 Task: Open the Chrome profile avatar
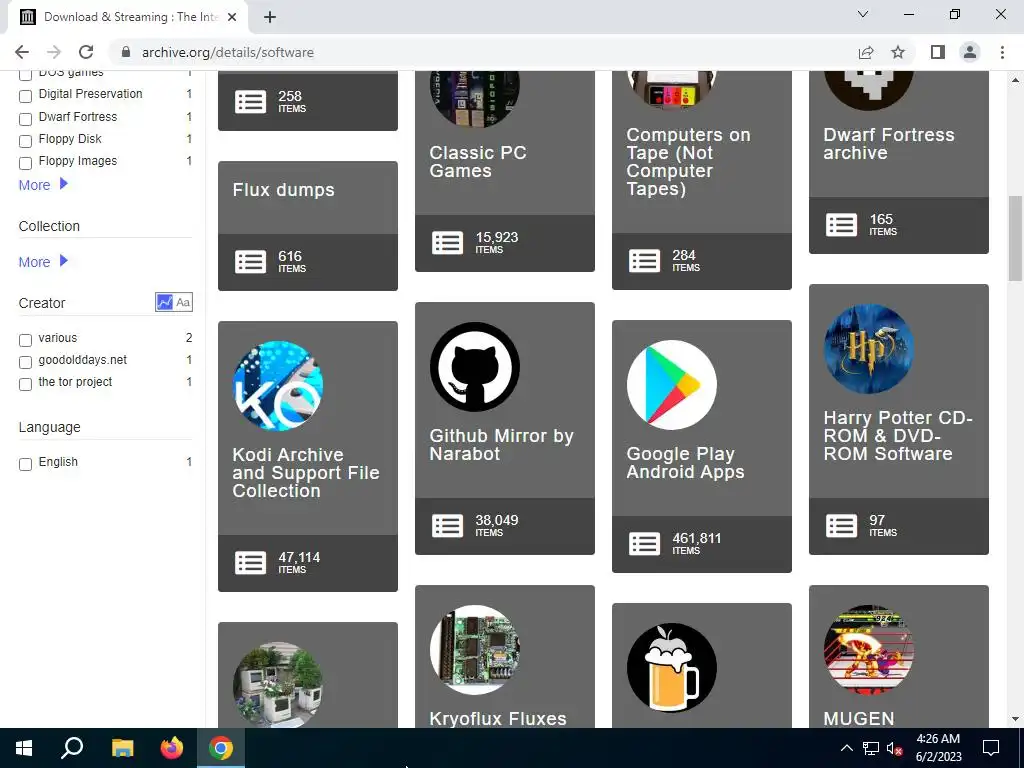tap(970, 52)
